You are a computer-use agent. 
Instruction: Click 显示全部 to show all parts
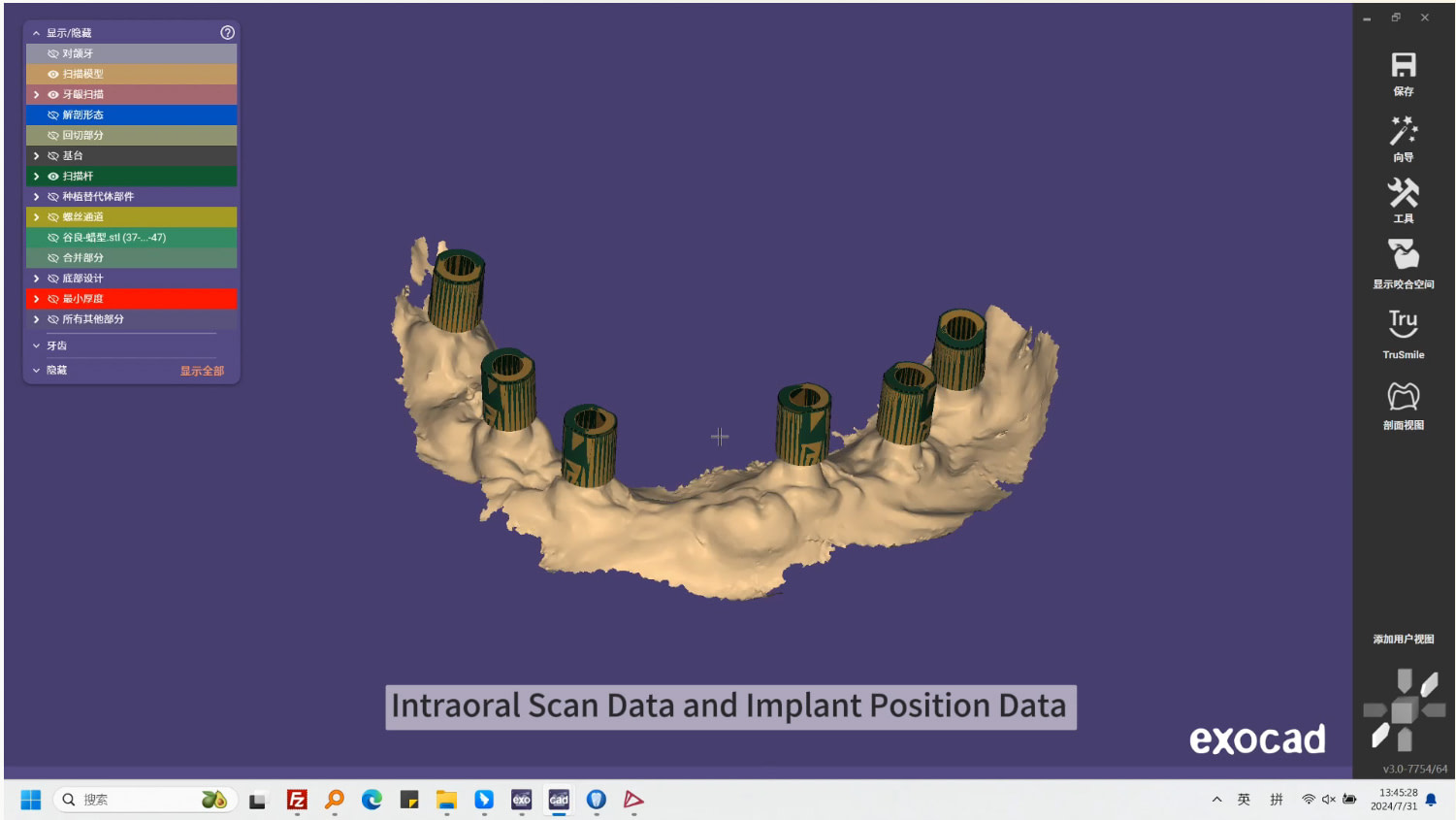pos(201,370)
